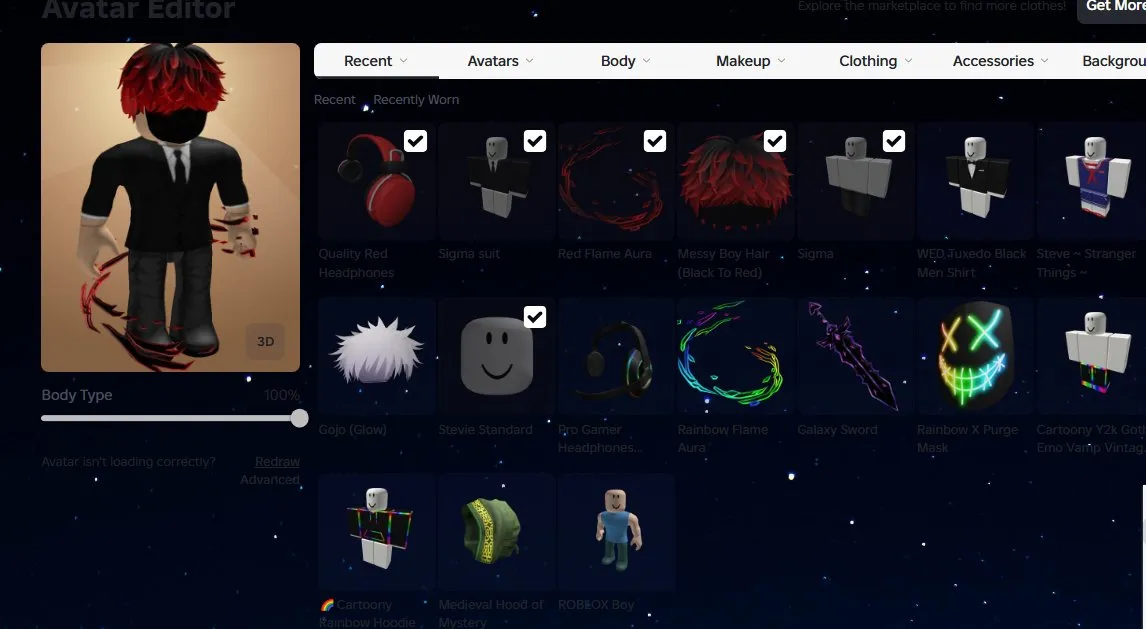The height and width of the screenshot is (629, 1146).
Task: Click the Recently Worn breadcrumb text
Action: click(416, 99)
